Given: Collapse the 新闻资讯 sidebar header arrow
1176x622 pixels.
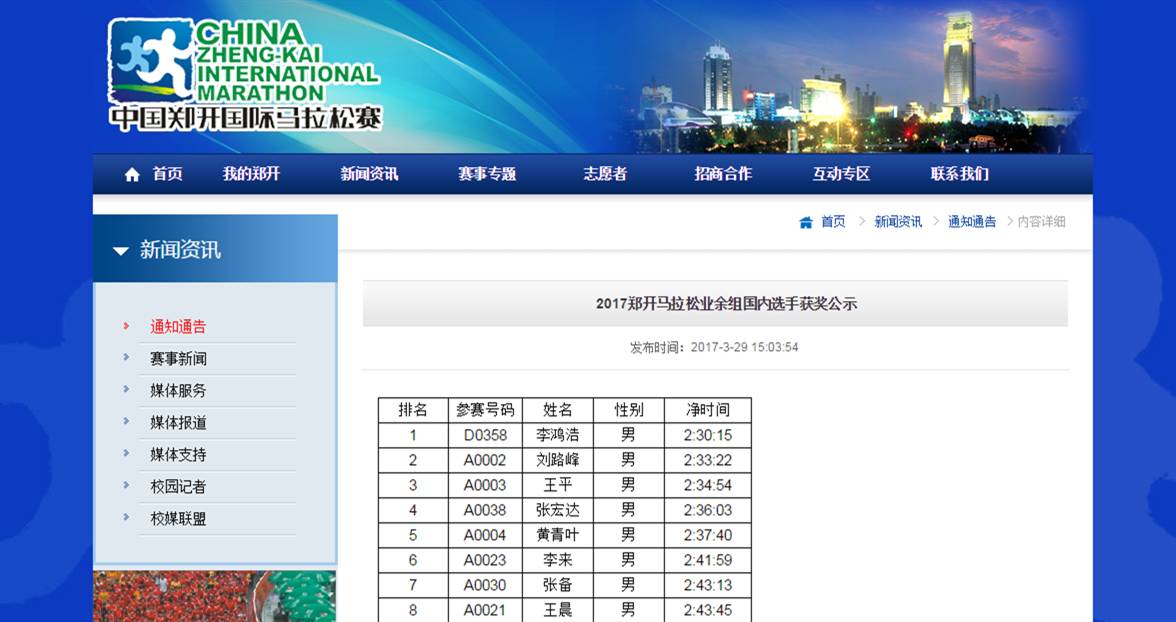Looking at the screenshot, I should [x=121, y=251].
